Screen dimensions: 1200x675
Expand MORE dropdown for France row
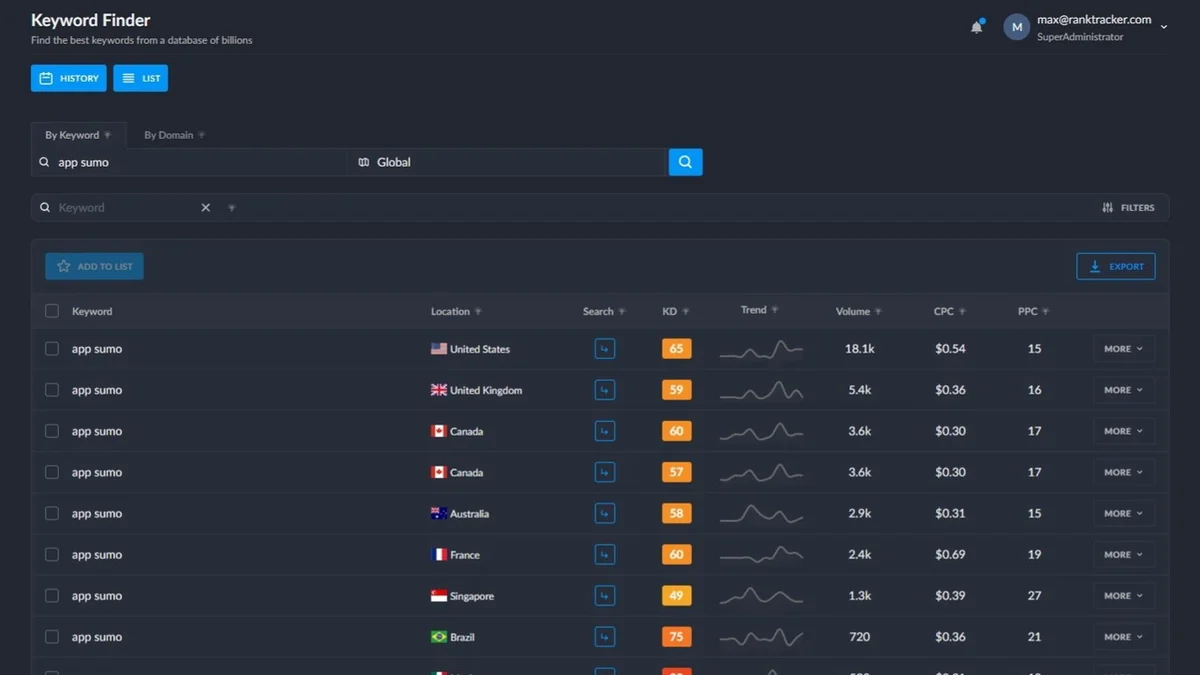point(1123,555)
